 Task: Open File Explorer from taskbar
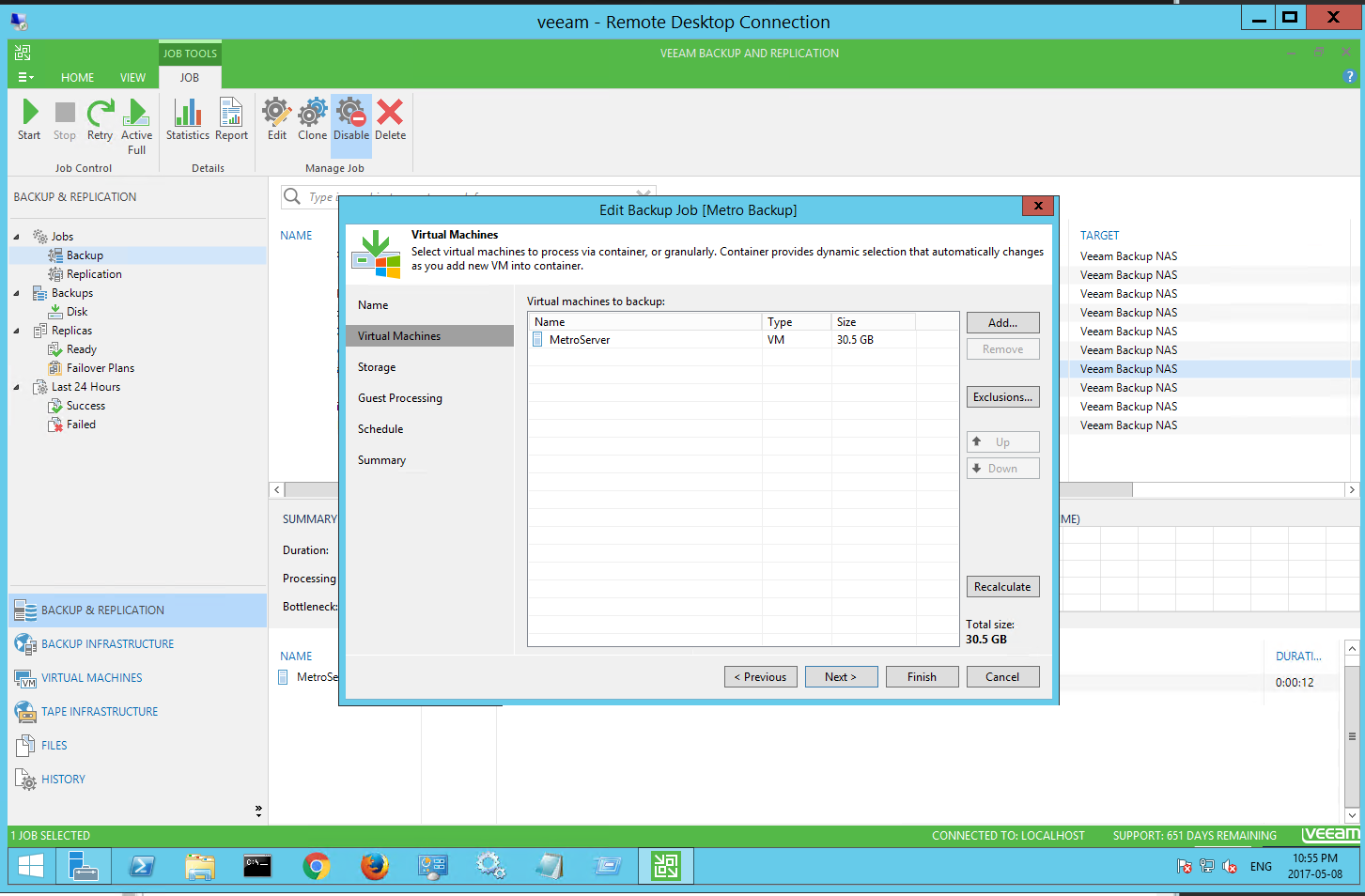200,866
